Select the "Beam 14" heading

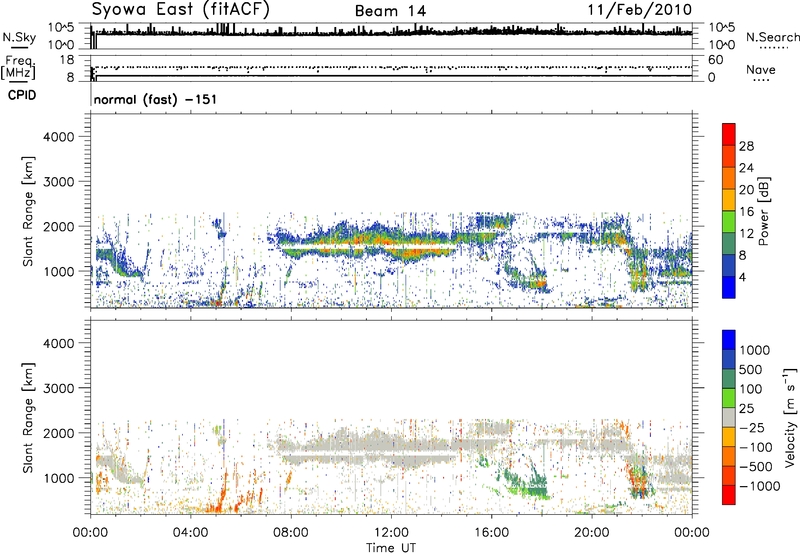tap(390, 11)
